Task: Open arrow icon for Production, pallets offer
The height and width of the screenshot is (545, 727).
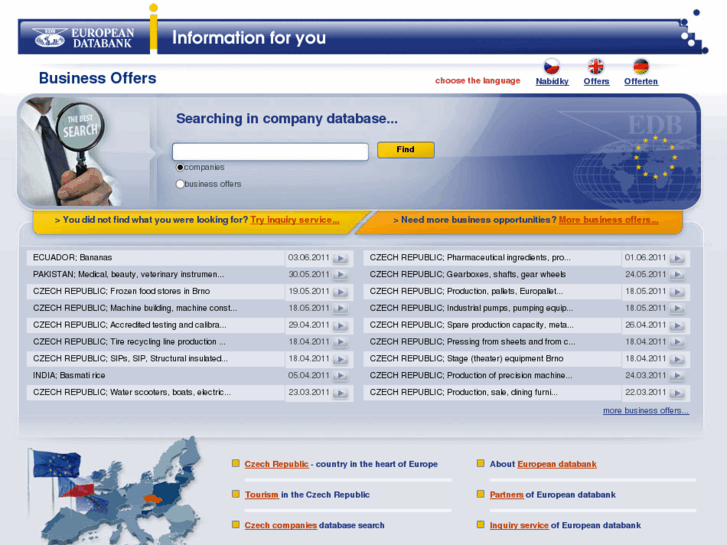Action: [677, 292]
